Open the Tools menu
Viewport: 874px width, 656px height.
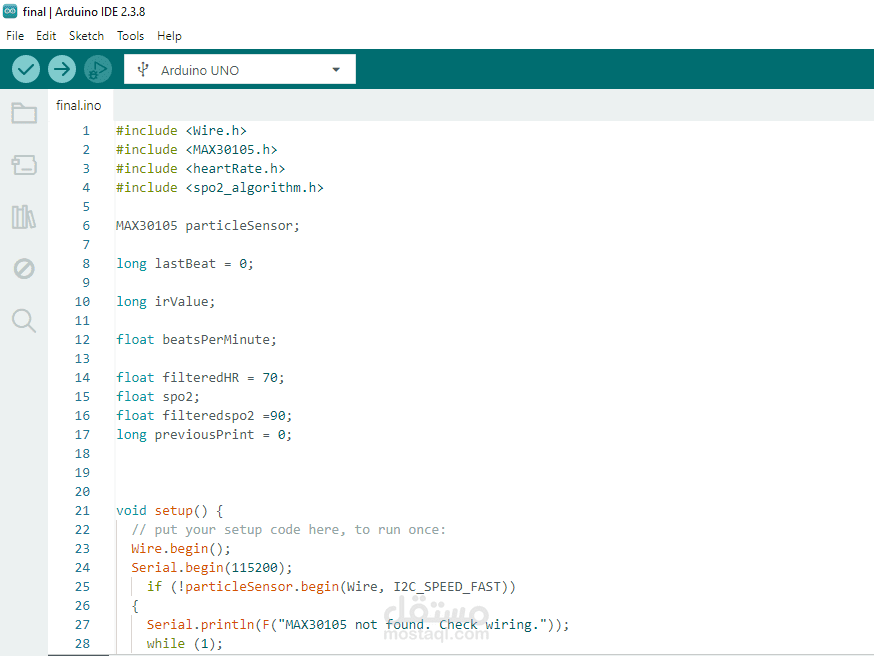pos(130,36)
